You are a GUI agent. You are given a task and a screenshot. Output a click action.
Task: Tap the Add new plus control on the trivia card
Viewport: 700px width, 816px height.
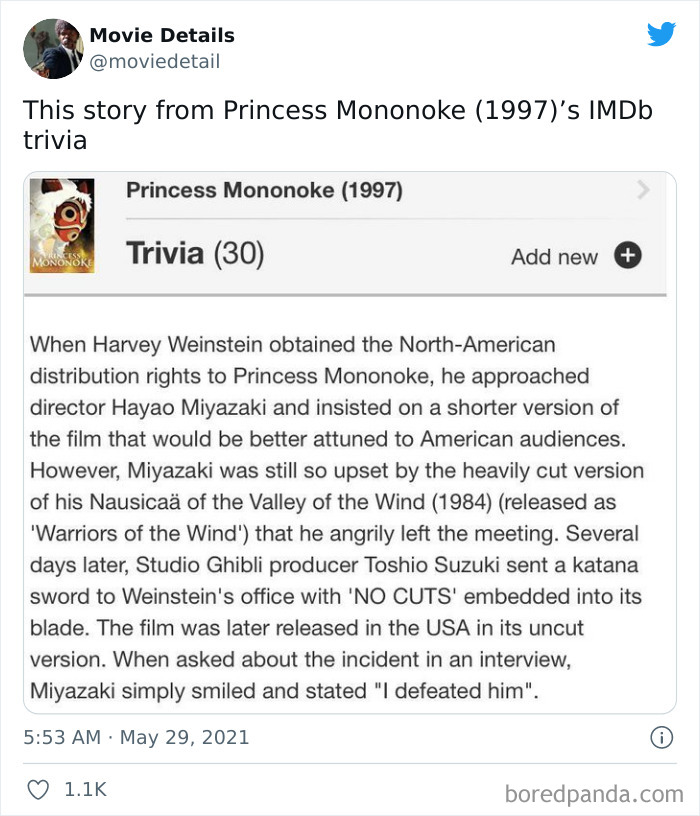(629, 256)
